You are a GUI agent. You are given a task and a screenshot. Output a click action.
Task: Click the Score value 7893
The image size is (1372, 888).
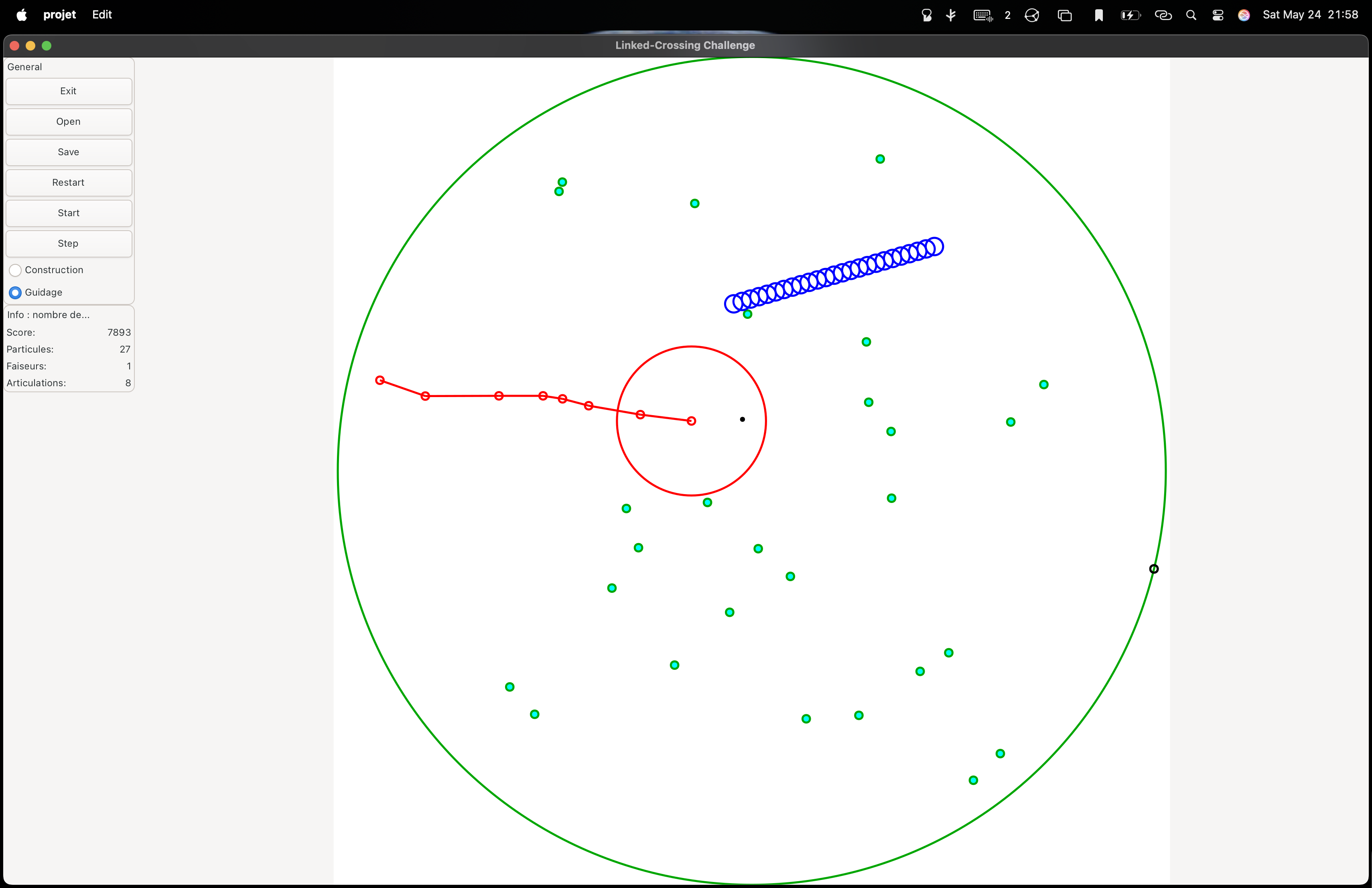119,332
